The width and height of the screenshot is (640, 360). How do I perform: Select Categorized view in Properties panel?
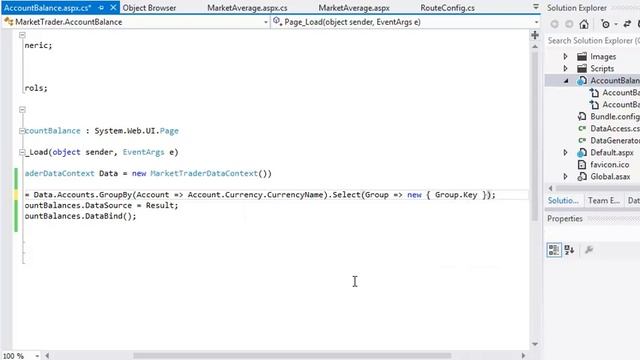point(554,249)
